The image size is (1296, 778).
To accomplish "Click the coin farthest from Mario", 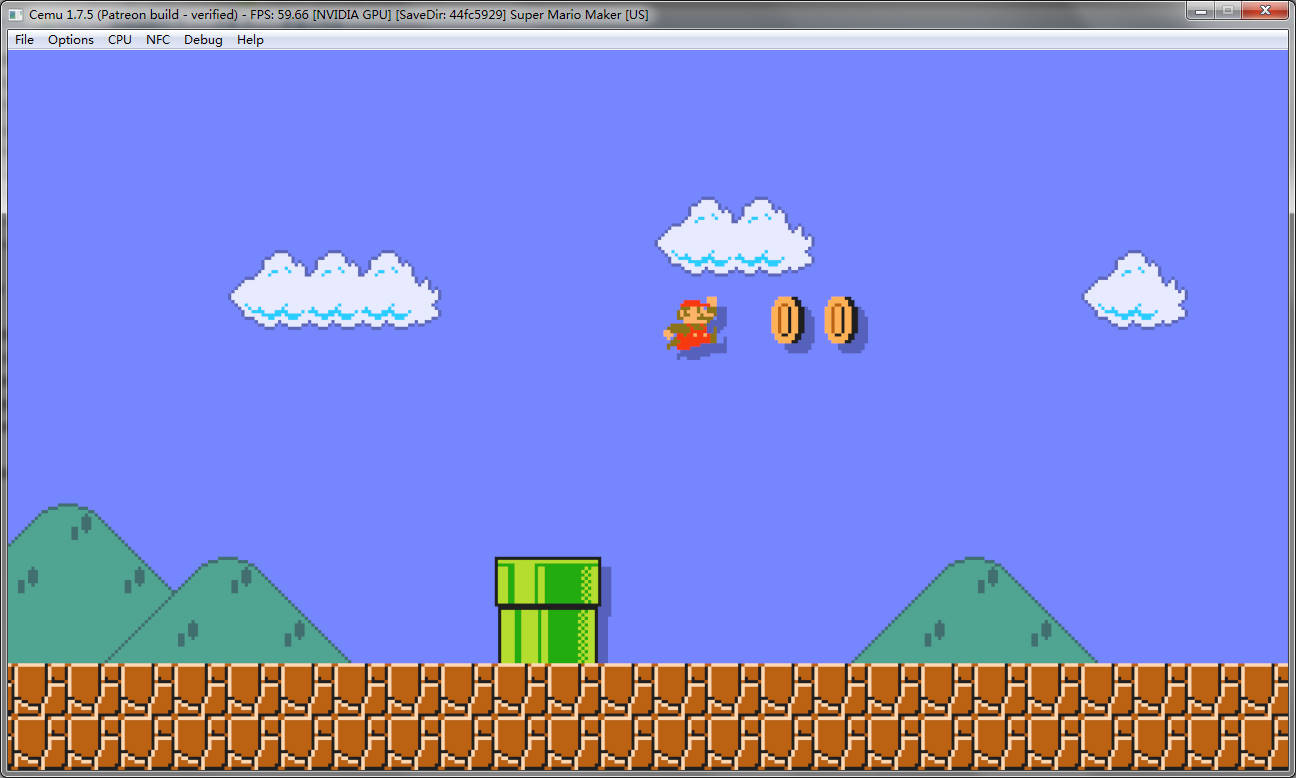I will (841, 321).
